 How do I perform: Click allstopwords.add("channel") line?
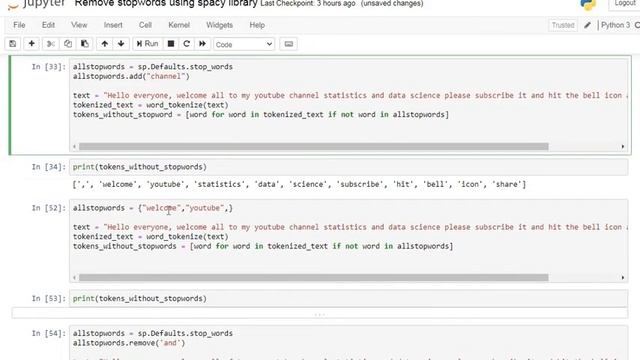pos(131,76)
